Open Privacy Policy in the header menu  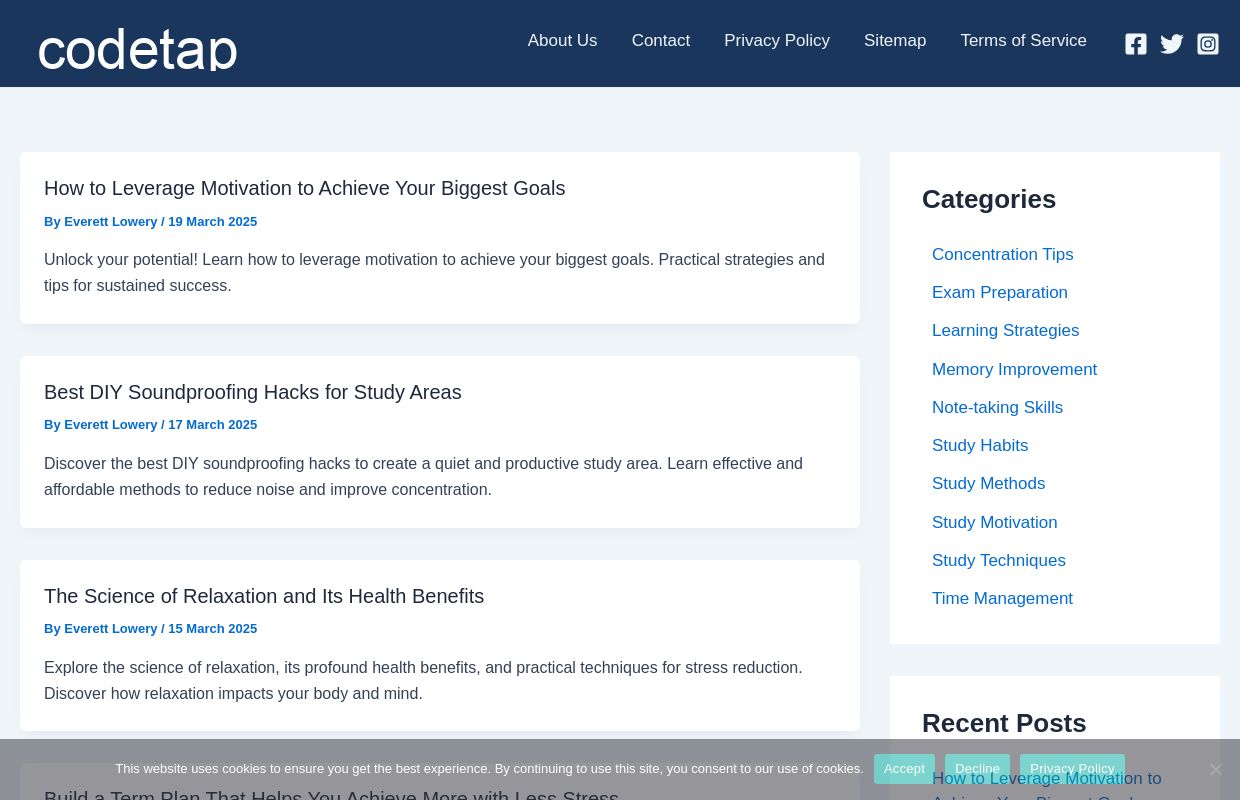pos(777,41)
